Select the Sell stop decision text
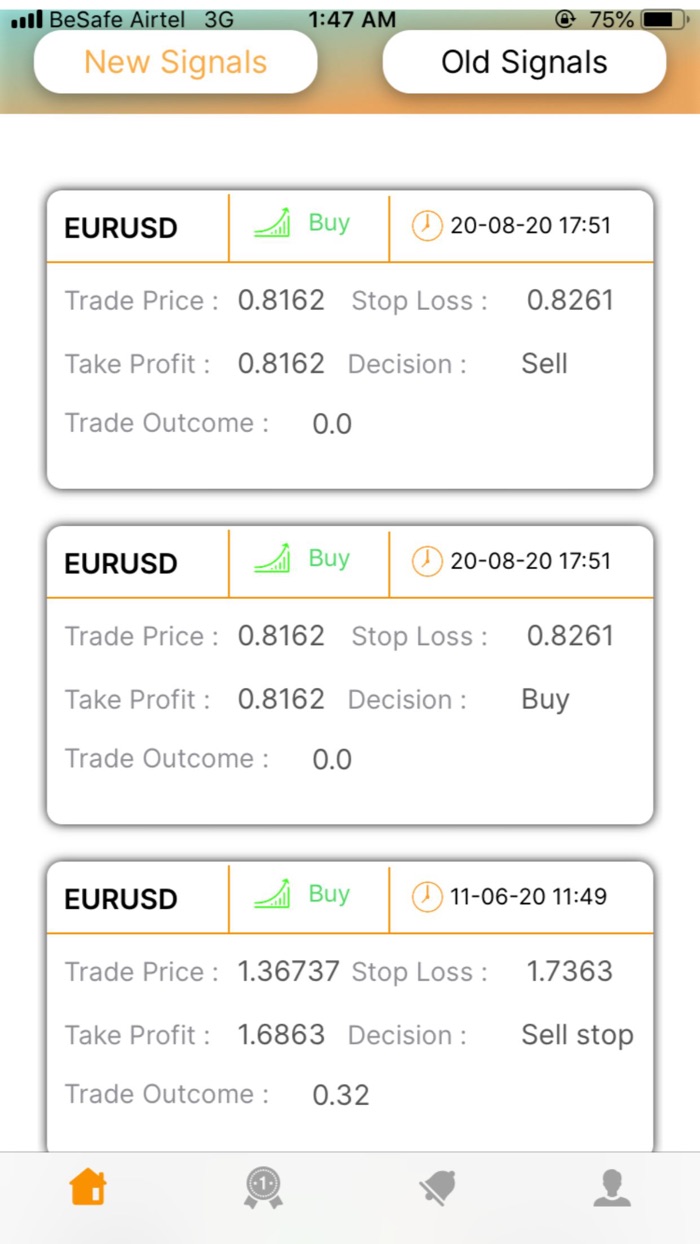Viewport: 700px width, 1244px height. [577, 1035]
